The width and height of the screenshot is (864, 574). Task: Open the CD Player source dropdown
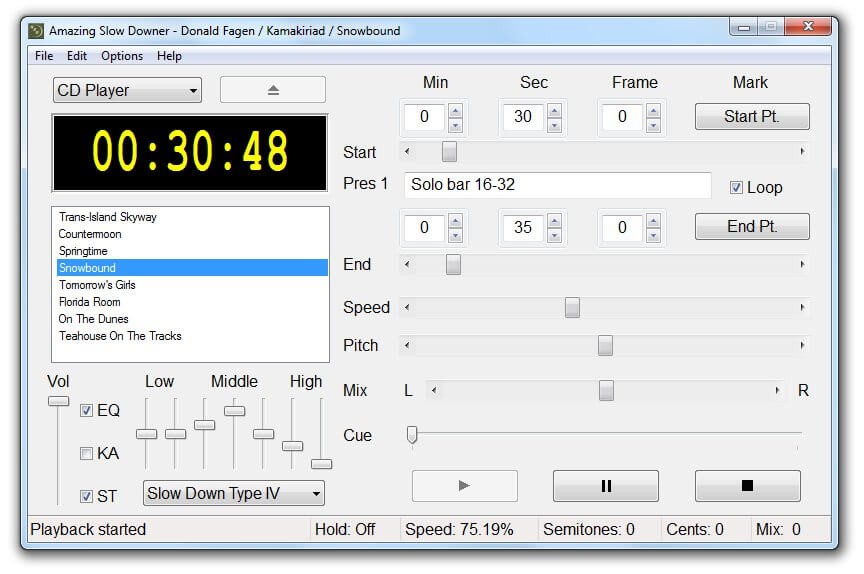[x=127, y=90]
